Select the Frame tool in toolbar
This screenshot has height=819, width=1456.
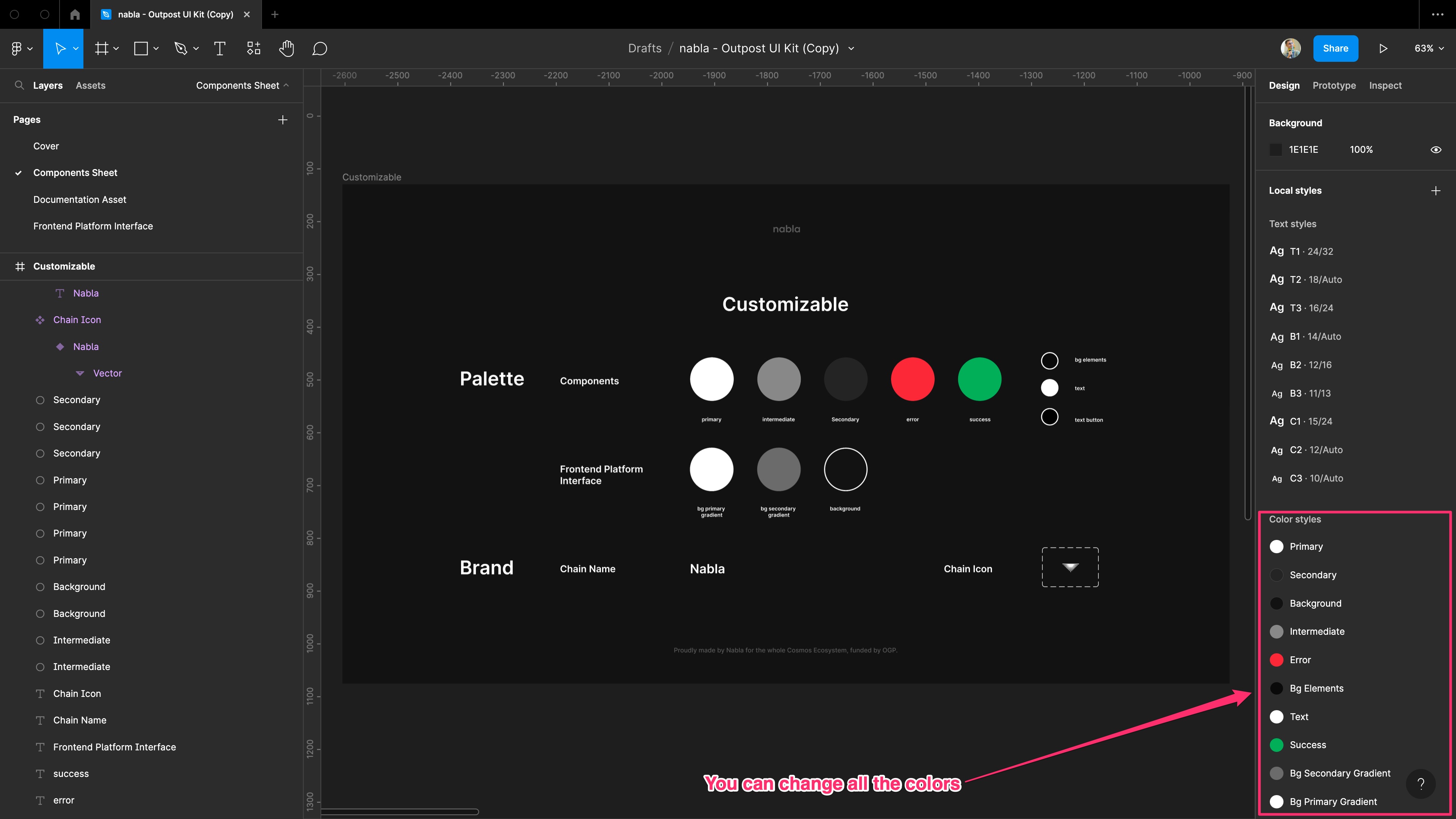pos(100,48)
